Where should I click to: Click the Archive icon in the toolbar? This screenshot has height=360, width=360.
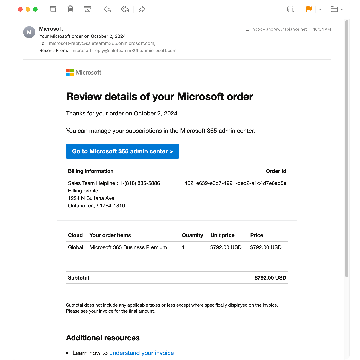pyautogui.click(x=53, y=9)
